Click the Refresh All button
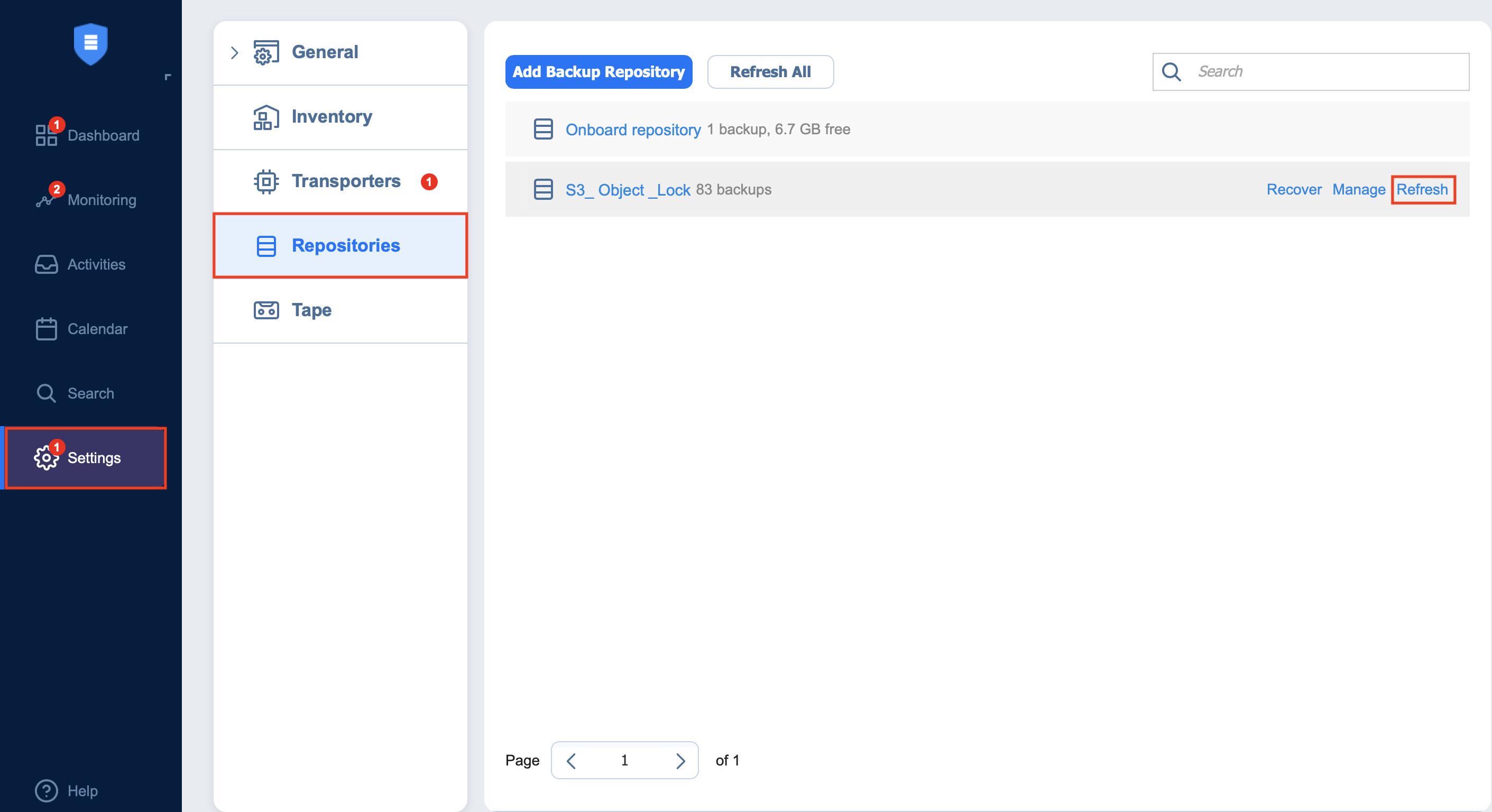 (x=770, y=72)
